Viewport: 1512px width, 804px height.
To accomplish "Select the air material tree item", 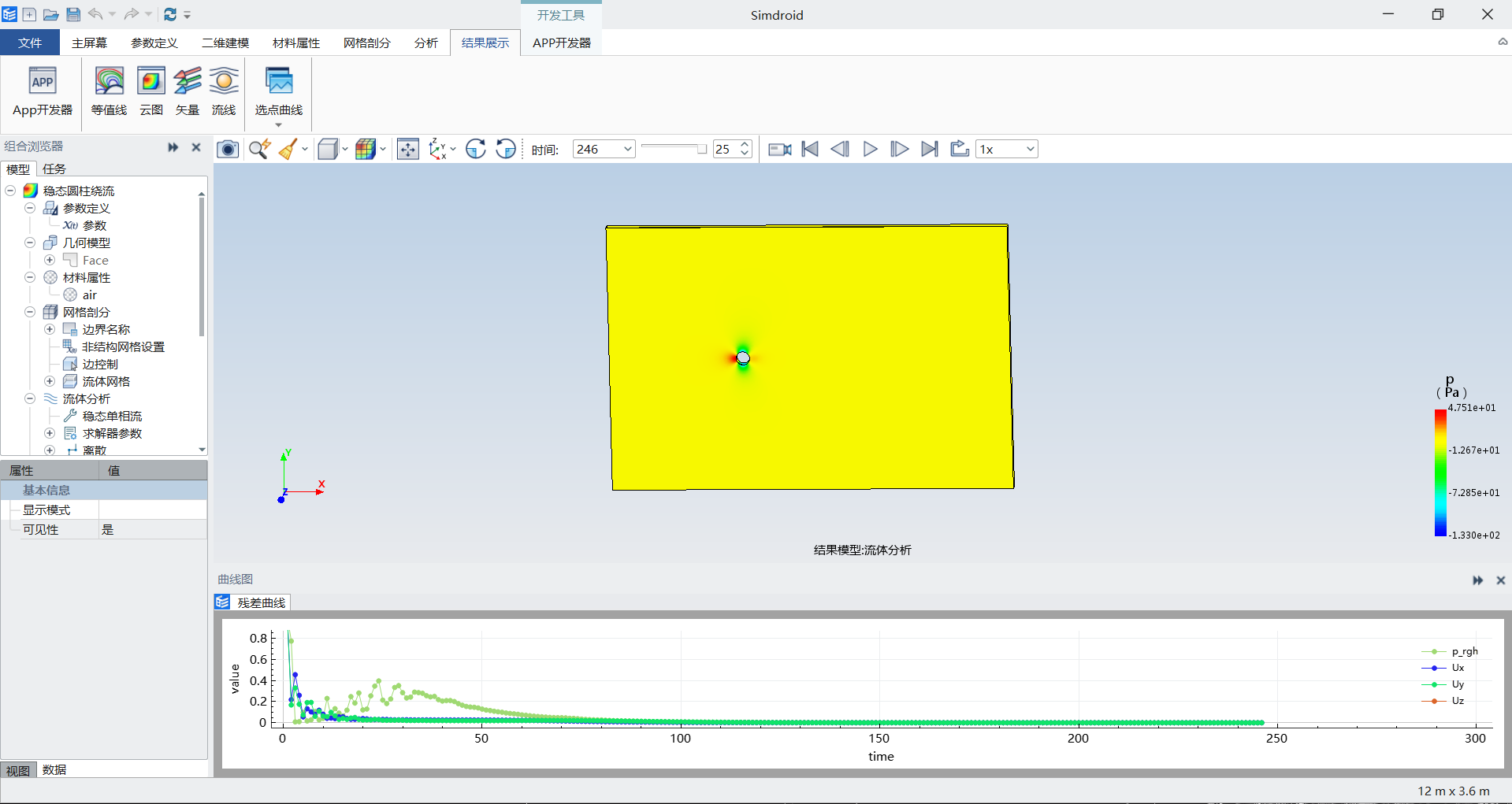I will click(x=90, y=295).
